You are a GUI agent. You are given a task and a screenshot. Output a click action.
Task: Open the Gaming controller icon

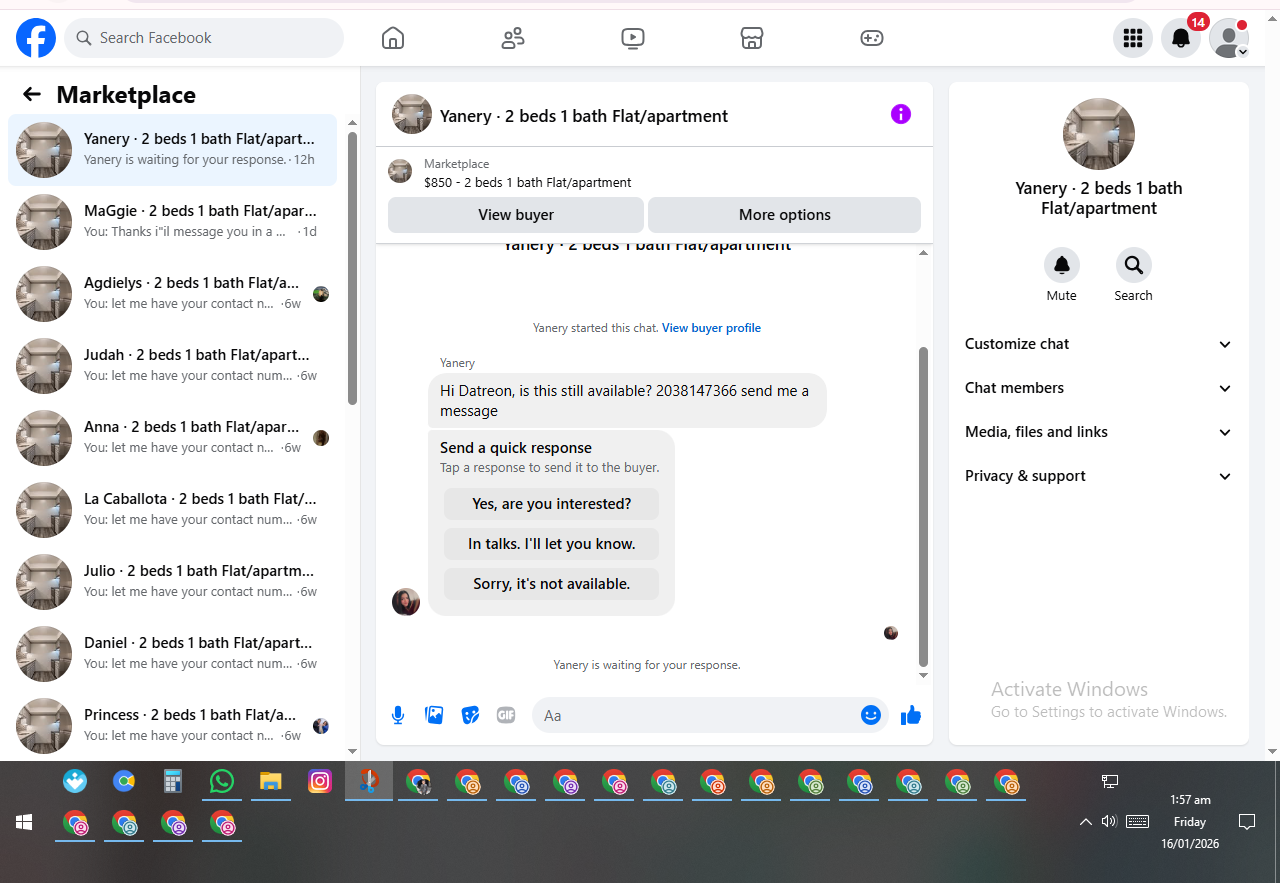tap(872, 38)
